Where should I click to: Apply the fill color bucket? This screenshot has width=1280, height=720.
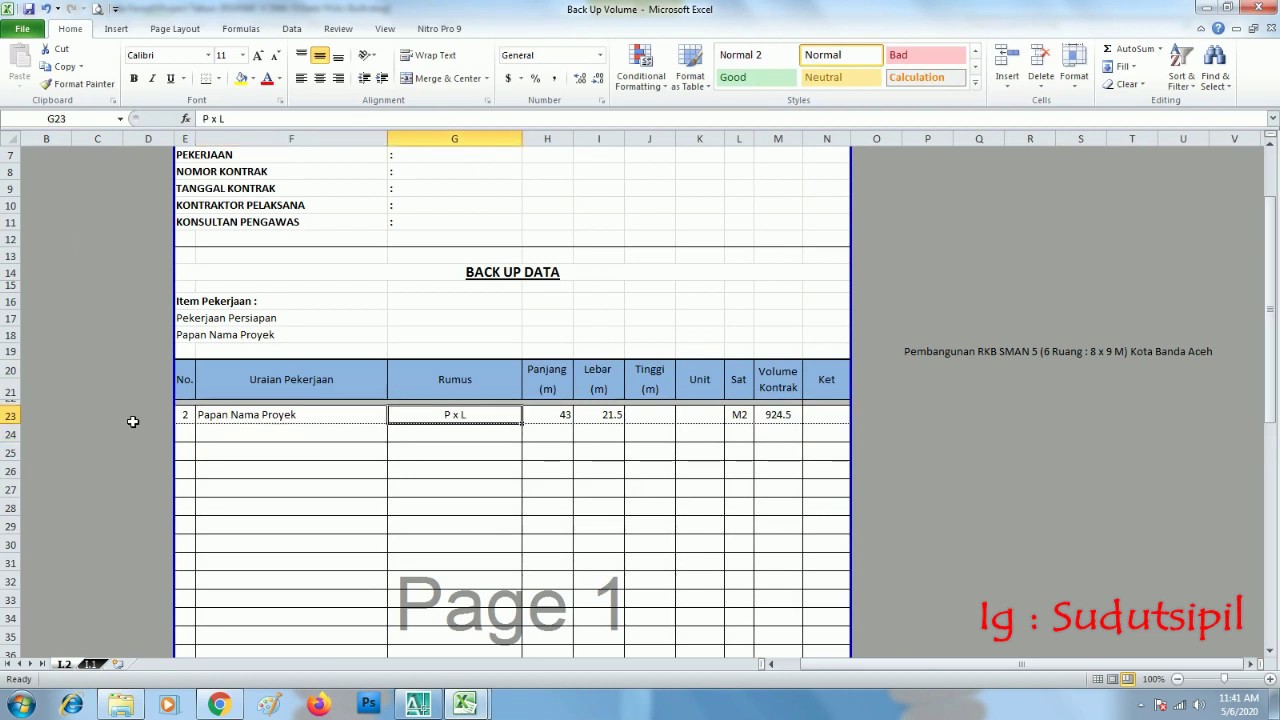(241, 78)
